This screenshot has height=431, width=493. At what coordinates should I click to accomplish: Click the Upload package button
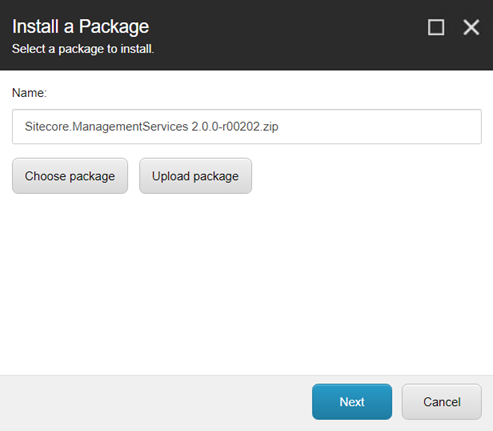tap(195, 176)
